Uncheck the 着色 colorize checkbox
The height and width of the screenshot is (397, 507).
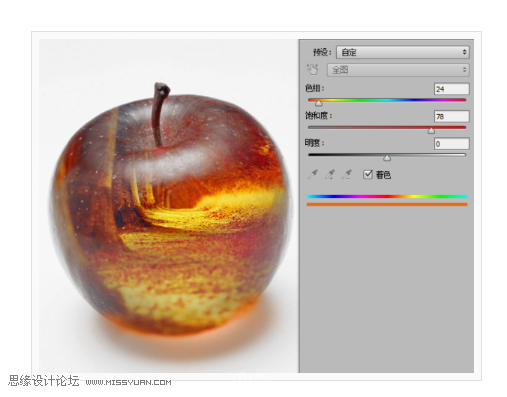click(x=368, y=174)
